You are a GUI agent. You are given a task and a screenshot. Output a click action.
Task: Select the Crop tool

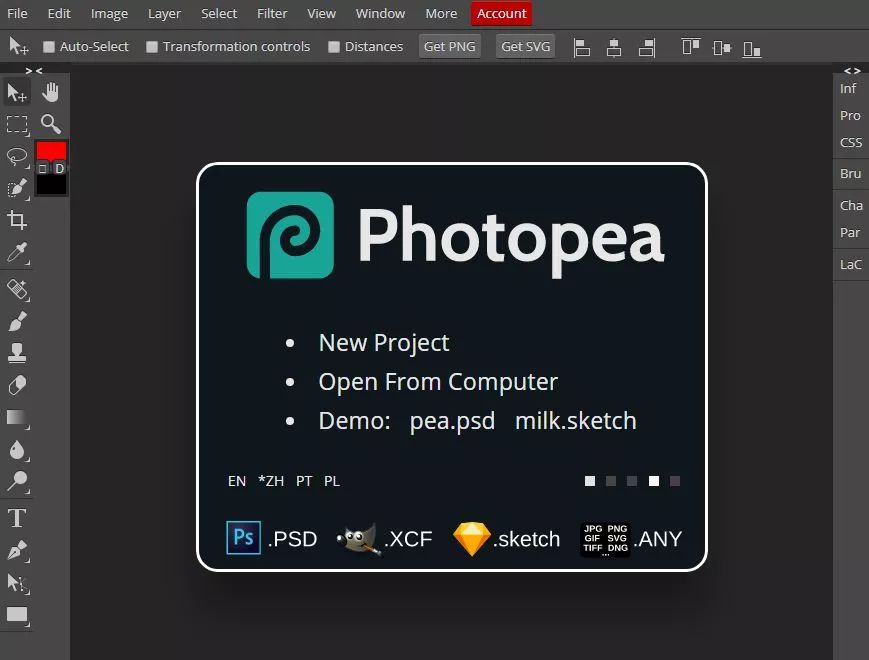pos(17,220)
